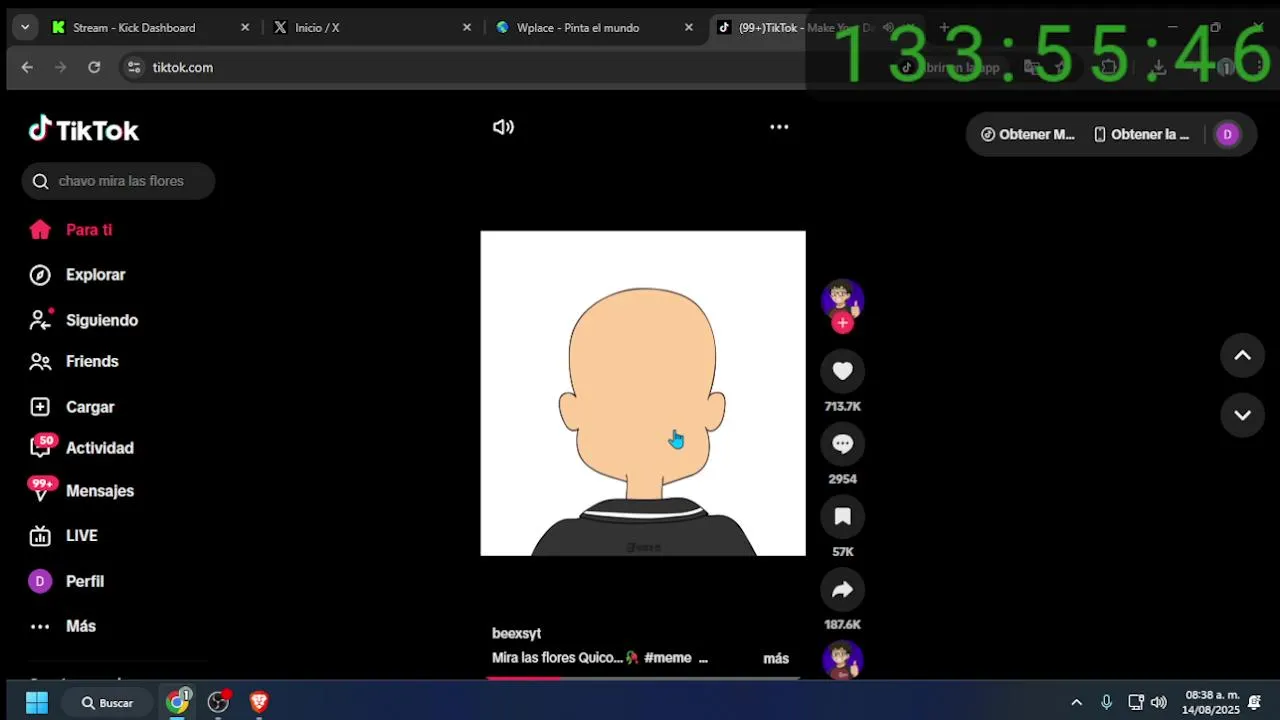Open comments with the speech bubble icon
1280x720 pixels.
coord(842,444)
